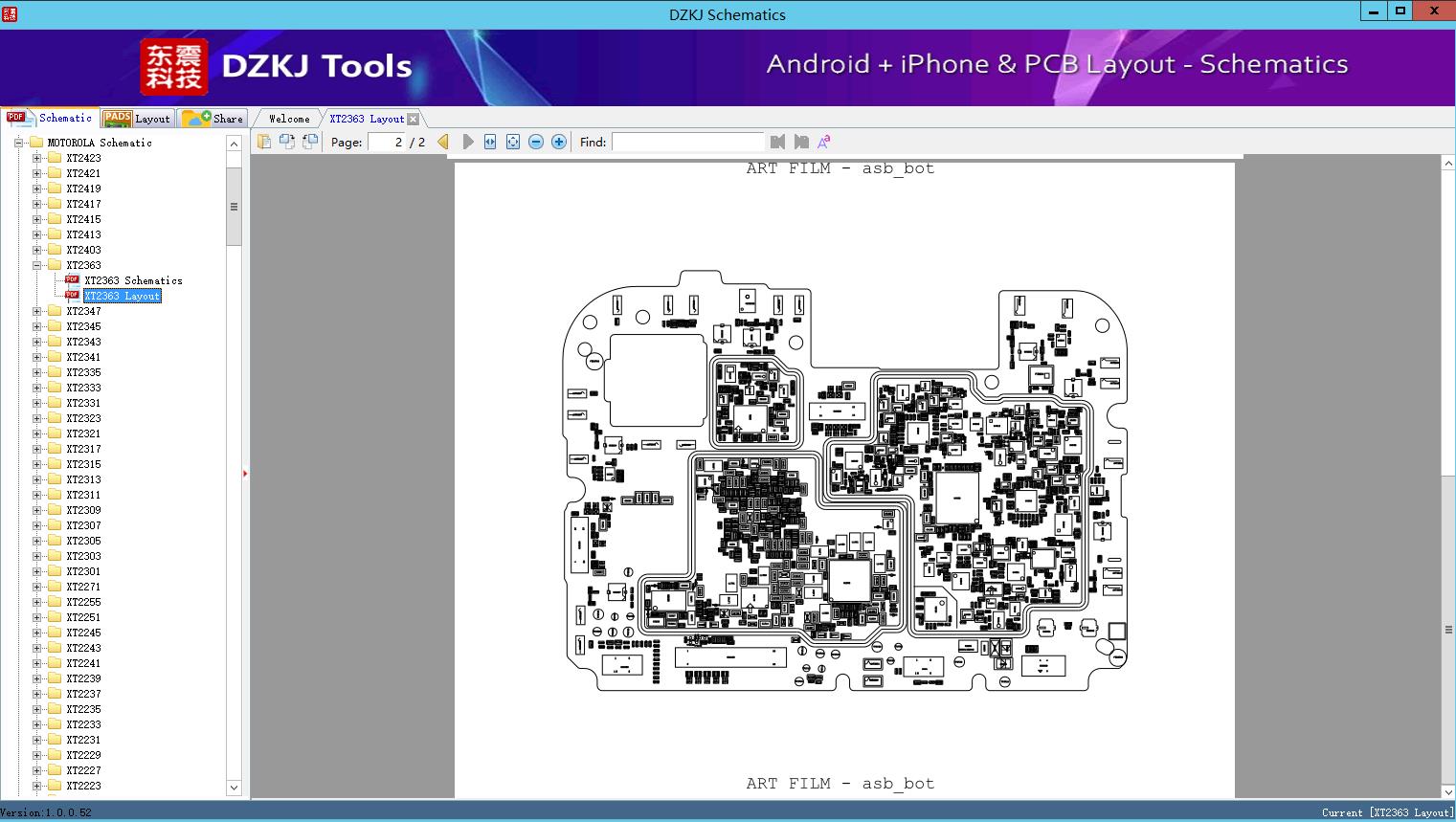Select the XT2309 tree item
This screenshot has height=822, width=1456.
pyautogui.click(x=83, y=510)
